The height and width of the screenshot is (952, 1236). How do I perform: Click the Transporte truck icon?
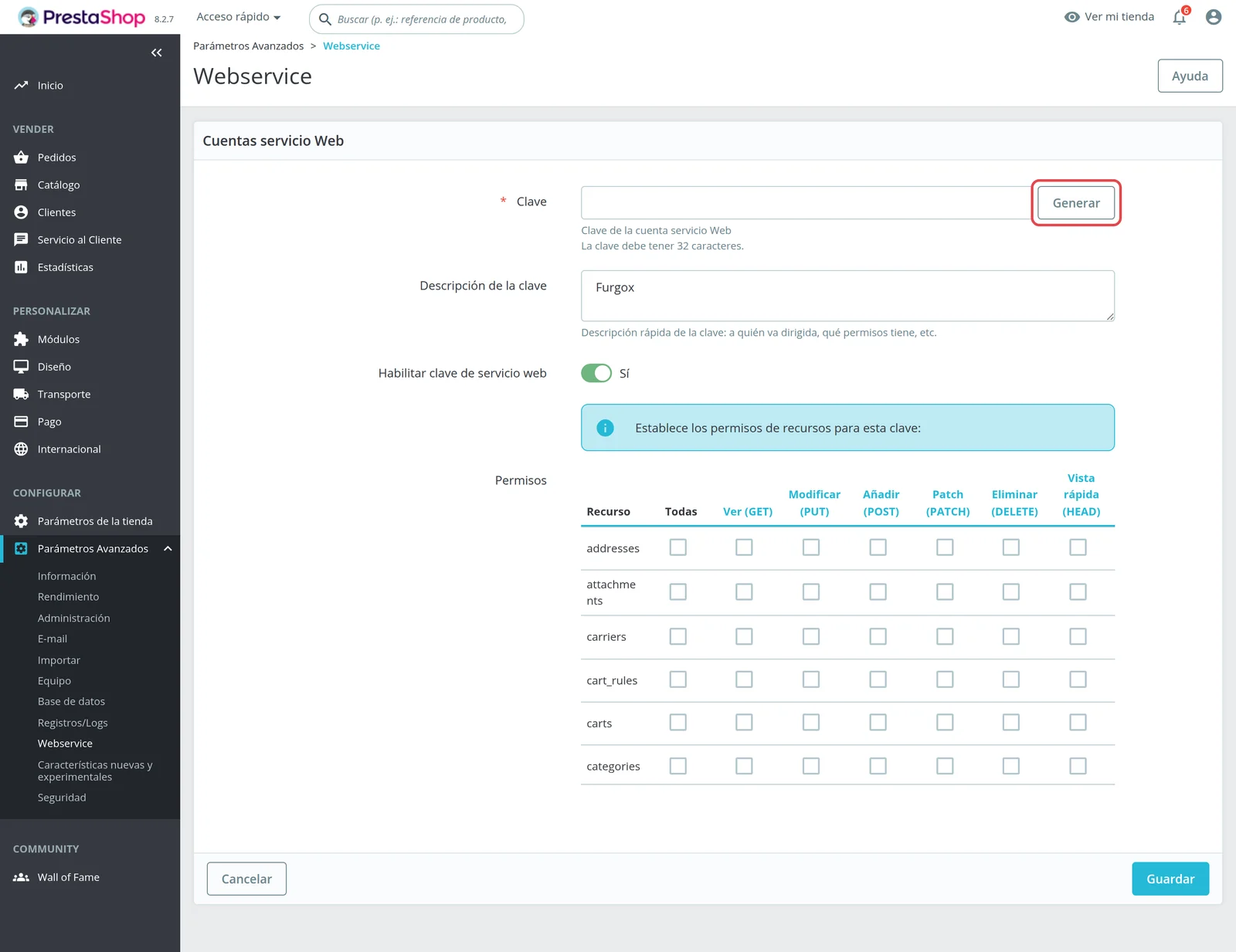[x=21, y=394]
